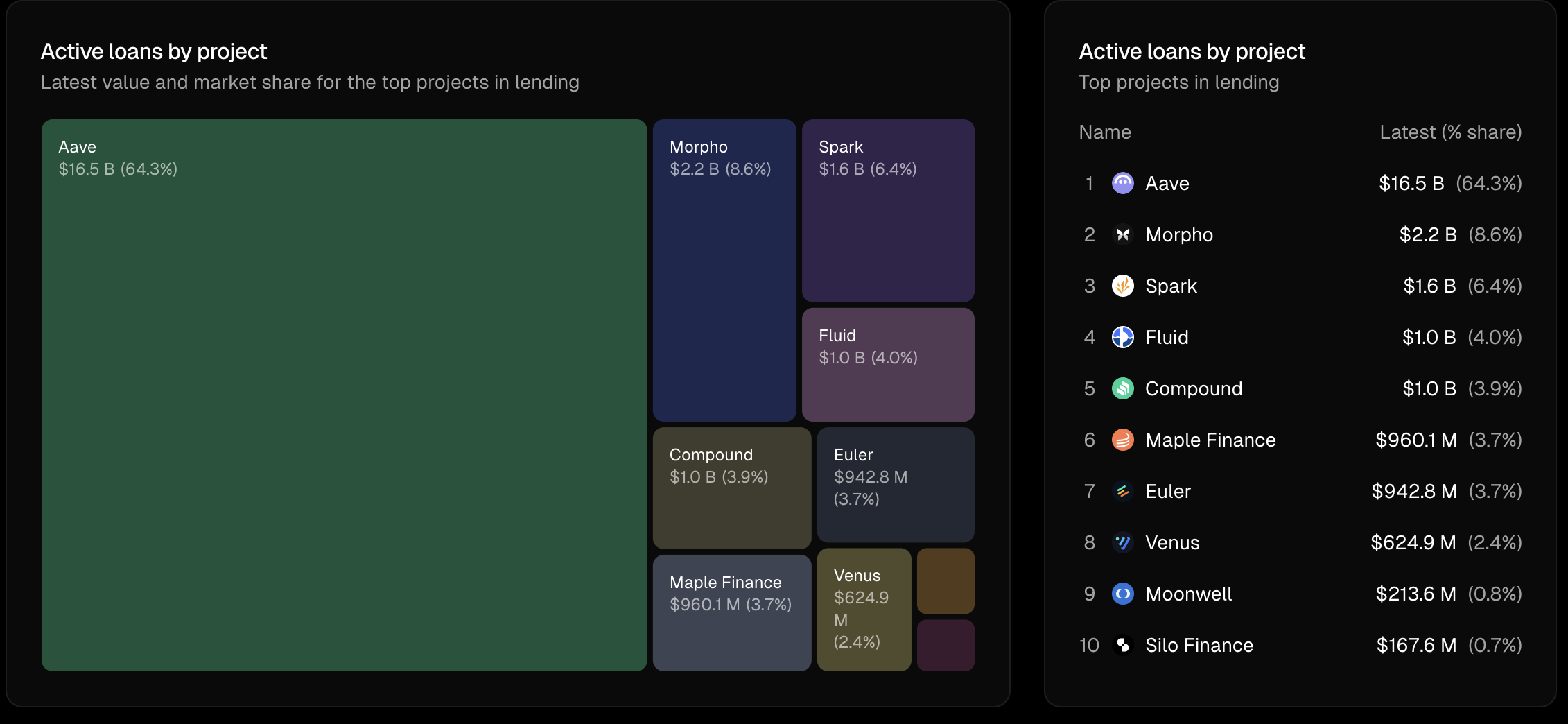Open the Moonwell project name link

(1188, 594)
